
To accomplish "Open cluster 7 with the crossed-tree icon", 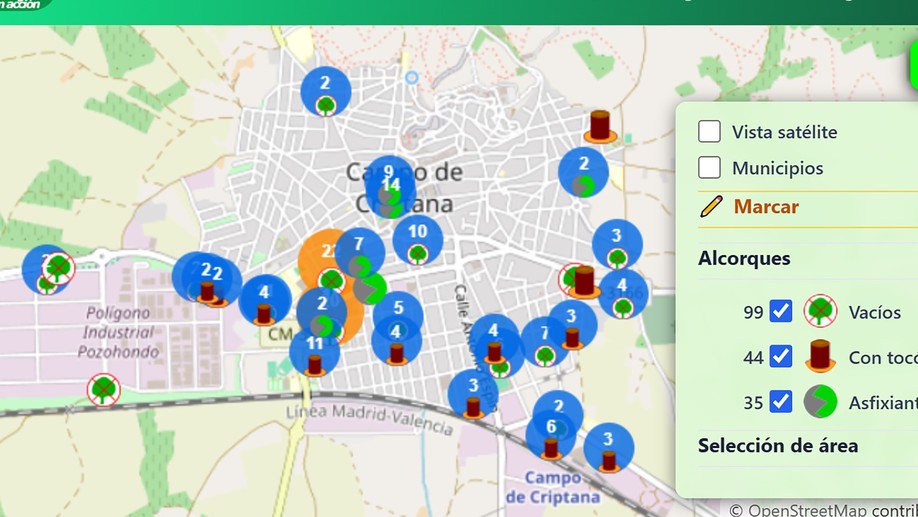I will pyautogui.click(x=544, y=341).
